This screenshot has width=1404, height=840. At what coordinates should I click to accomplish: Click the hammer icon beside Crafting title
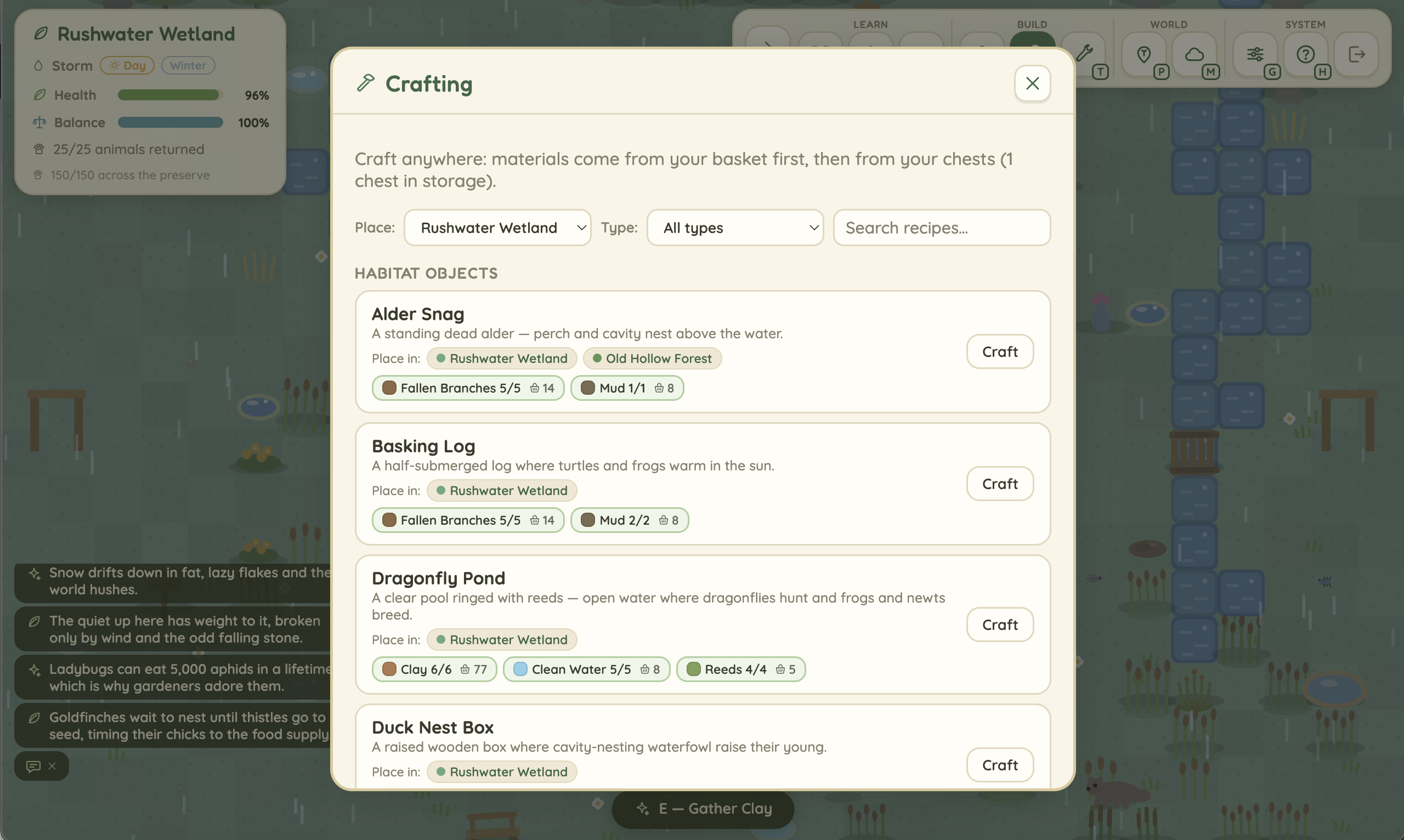pyautogui.click(x=366, y=83)
